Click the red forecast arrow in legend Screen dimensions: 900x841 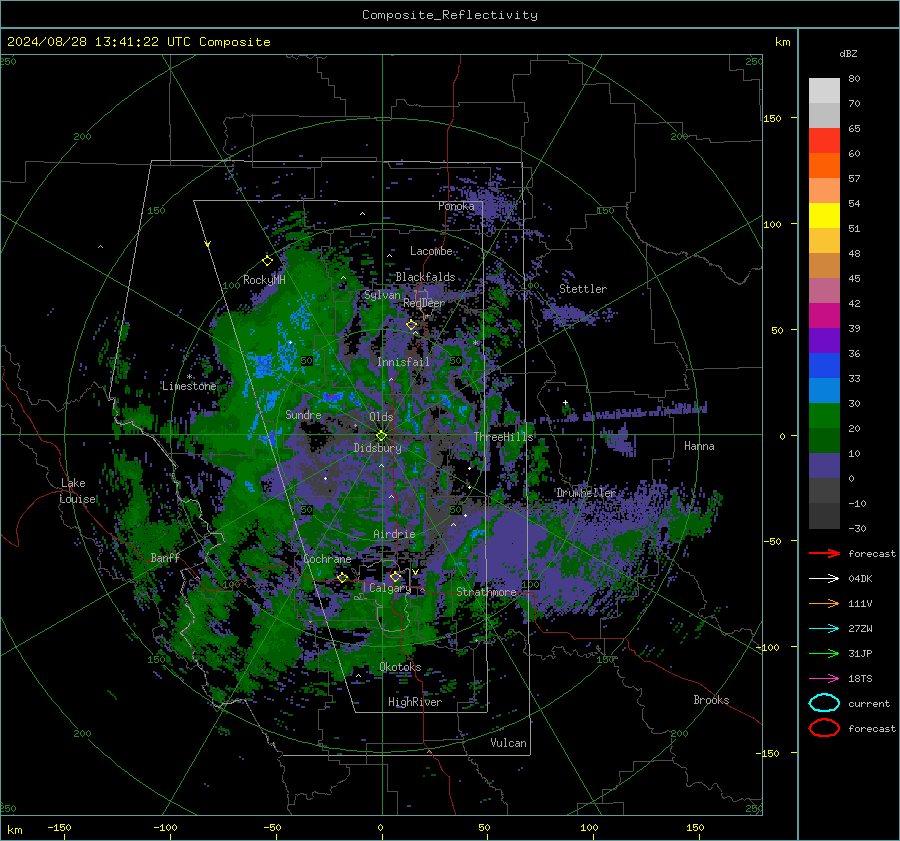pyautogui.click(x=824, y=553)
